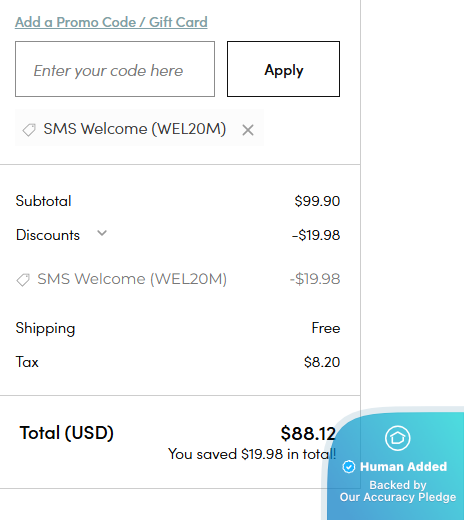Image resolution: width=464 pixels, height=520 pixels.
Task: Click the black -$19.98 Discounts total
Action: click(x=316, y=235)
